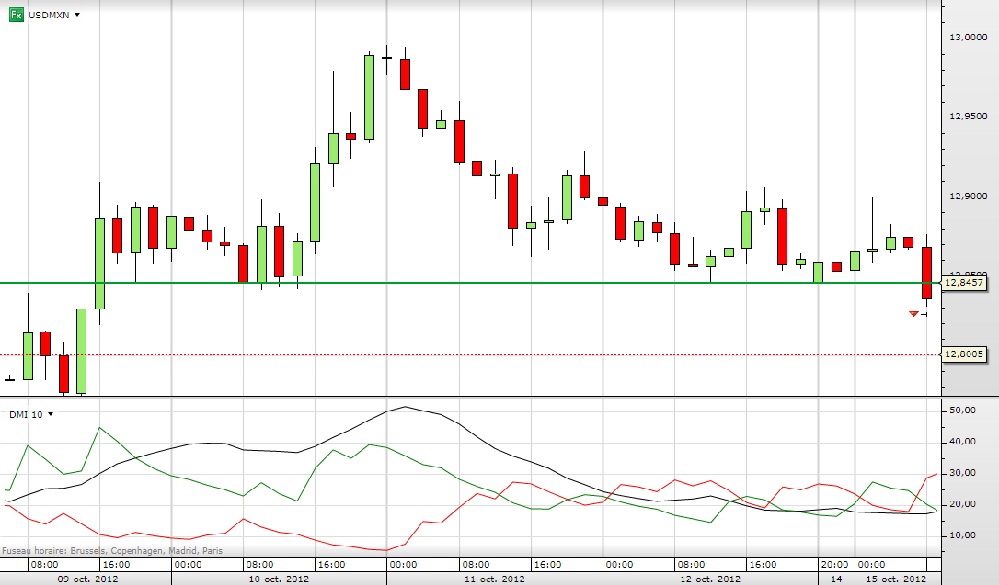This screenshot has height=585, width=999.
Task: Select the 12,0005 price level label
Action: coord(966,354)
